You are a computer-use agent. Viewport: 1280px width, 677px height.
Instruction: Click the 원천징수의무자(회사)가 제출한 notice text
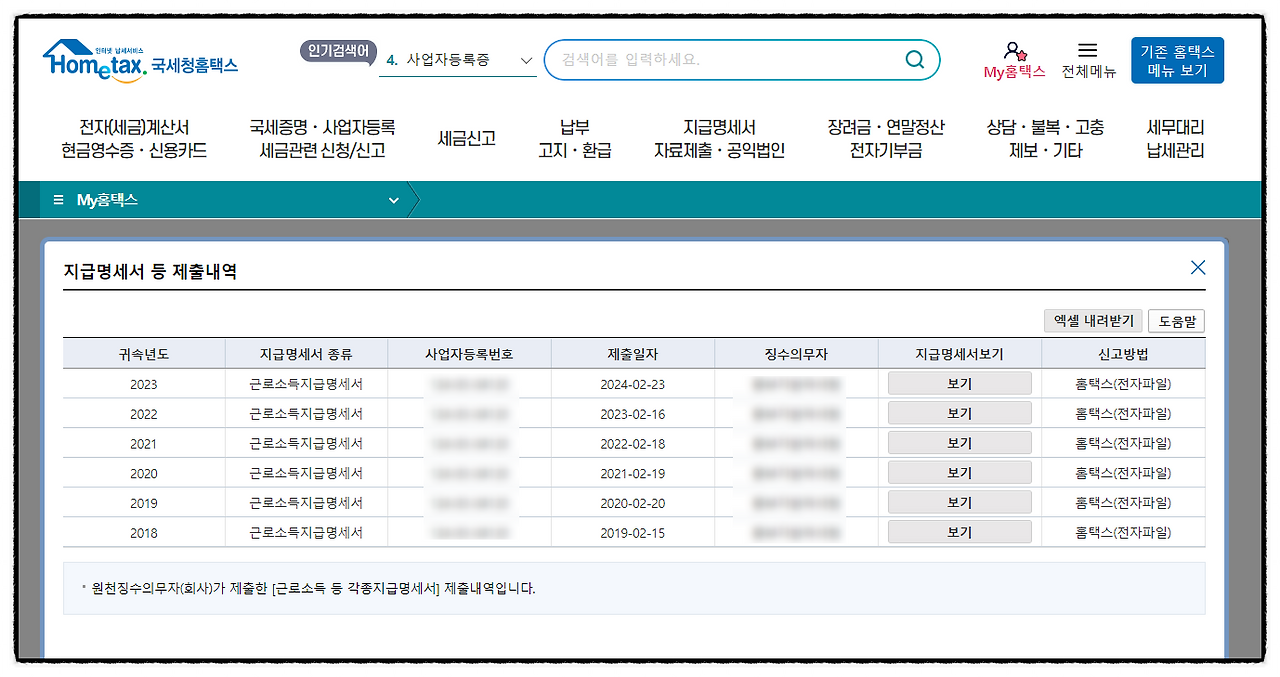pos(313,588)
